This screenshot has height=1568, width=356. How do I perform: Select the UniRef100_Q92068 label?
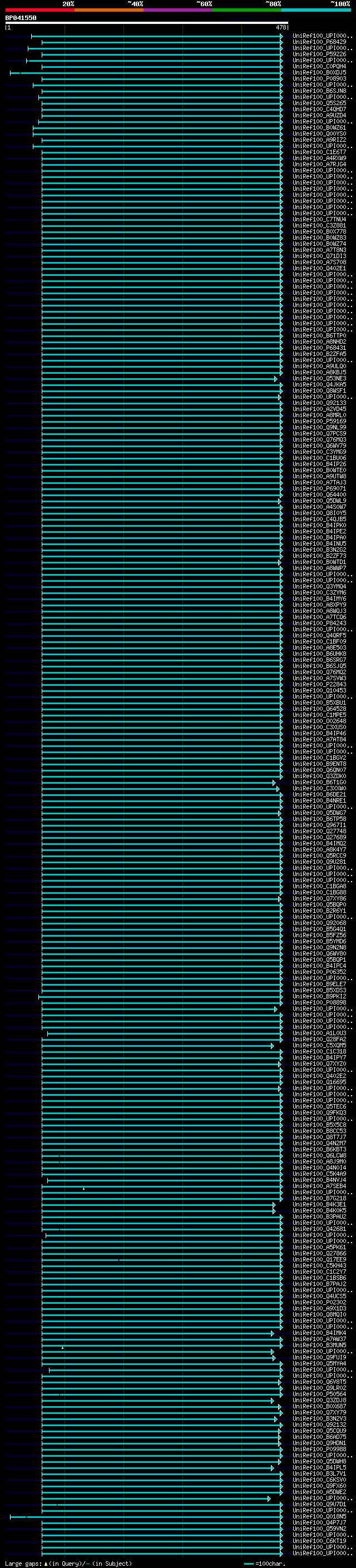[319, 922]
